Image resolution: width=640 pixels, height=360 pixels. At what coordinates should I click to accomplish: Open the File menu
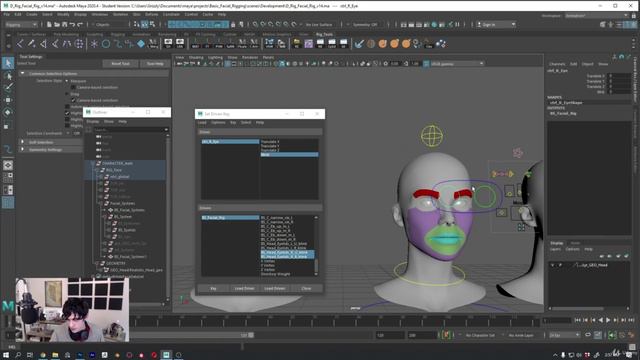(x=7, y=14)
